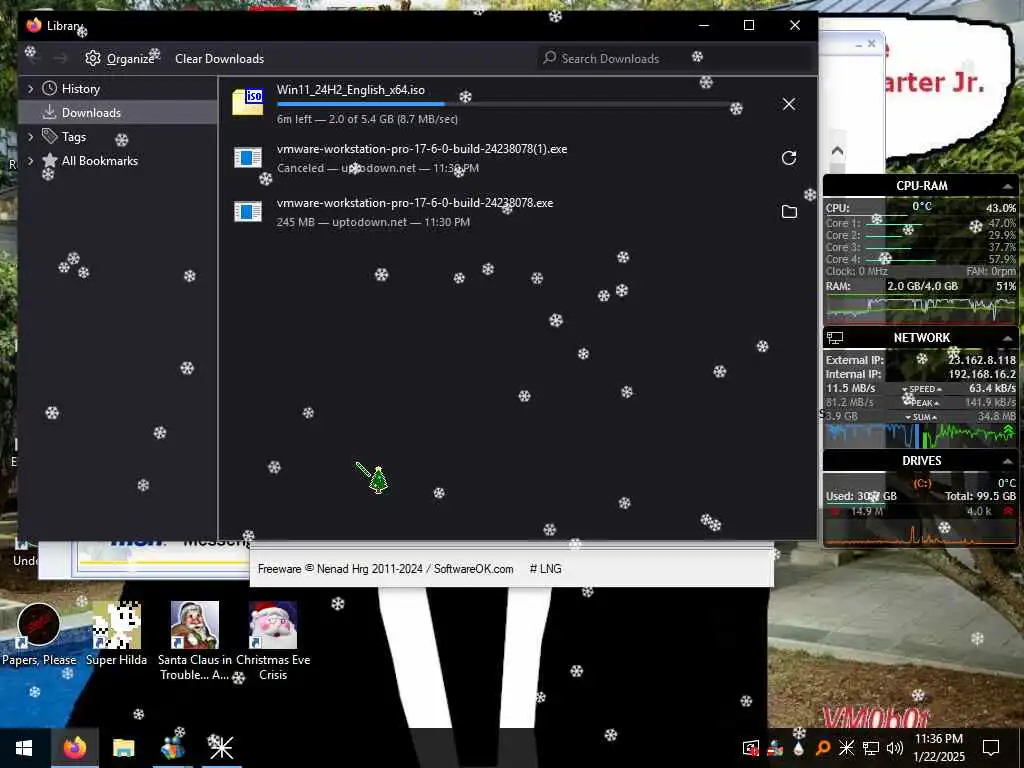Collapse the NETWORK gadget panel
1024x768 pixels.
click(1008, 338)
